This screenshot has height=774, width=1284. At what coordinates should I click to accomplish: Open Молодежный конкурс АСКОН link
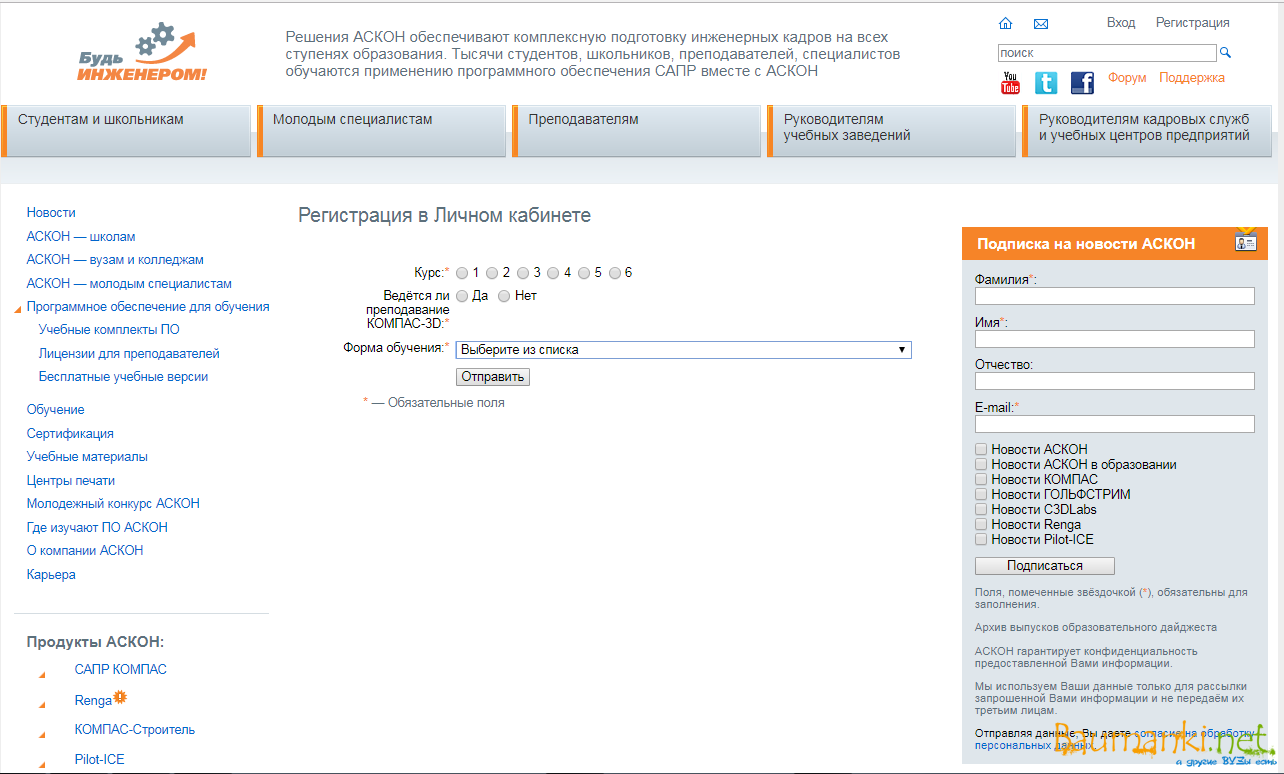(x=113, y=504)
